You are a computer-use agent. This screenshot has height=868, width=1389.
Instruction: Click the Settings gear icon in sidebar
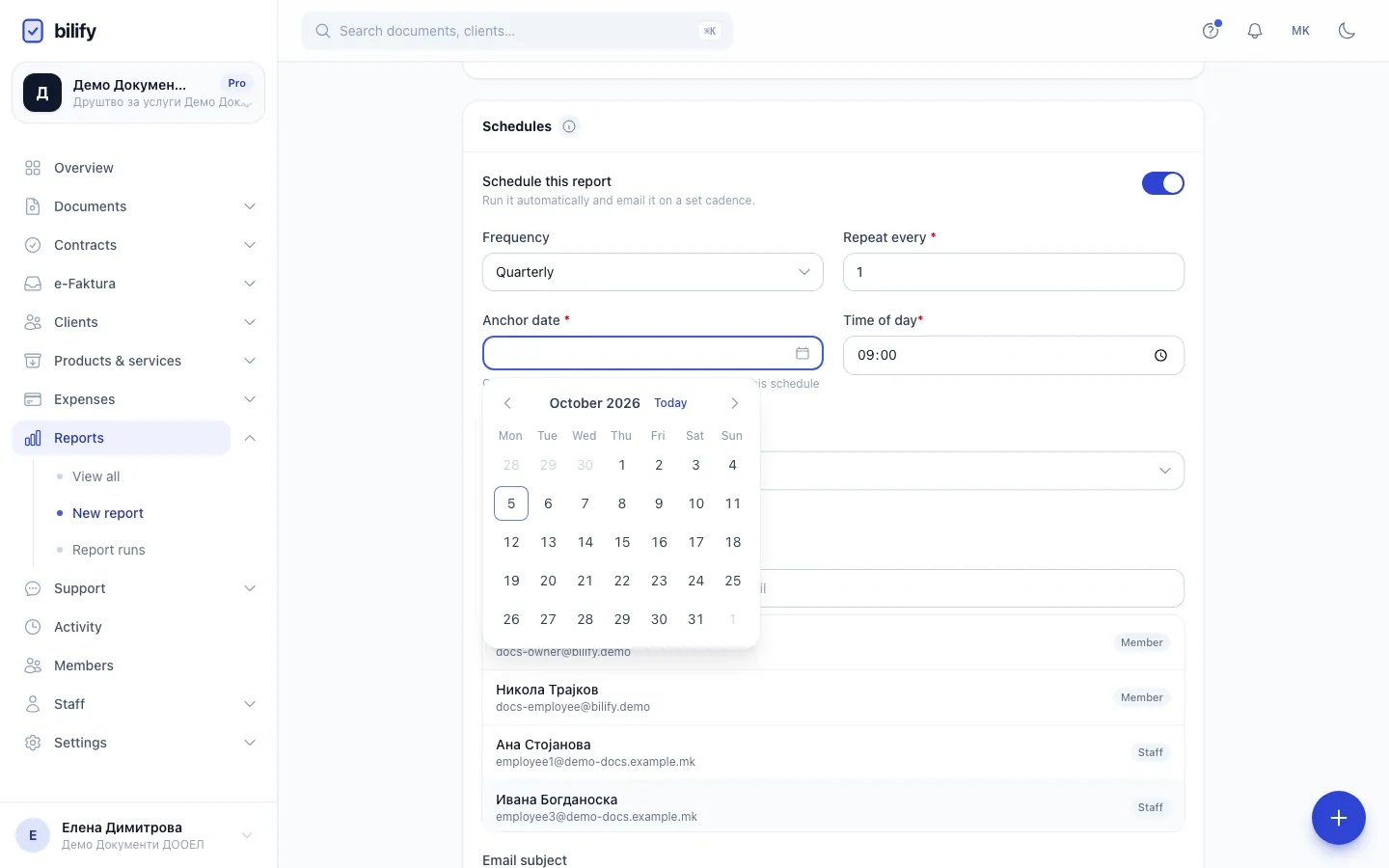tap(33, 743)
